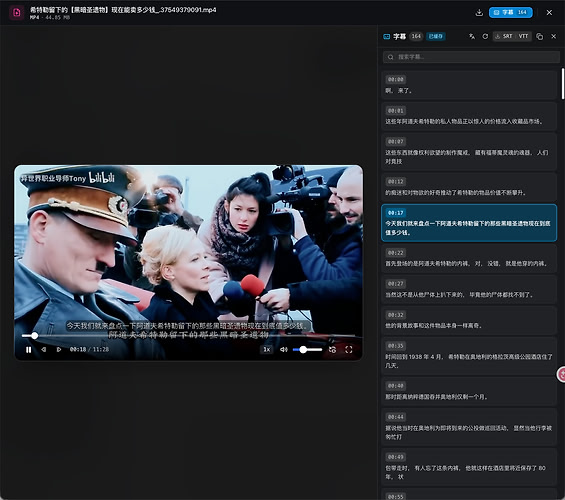
Task: Jump to subtitle entry at 00:22
Action: [x=469, y=258]
